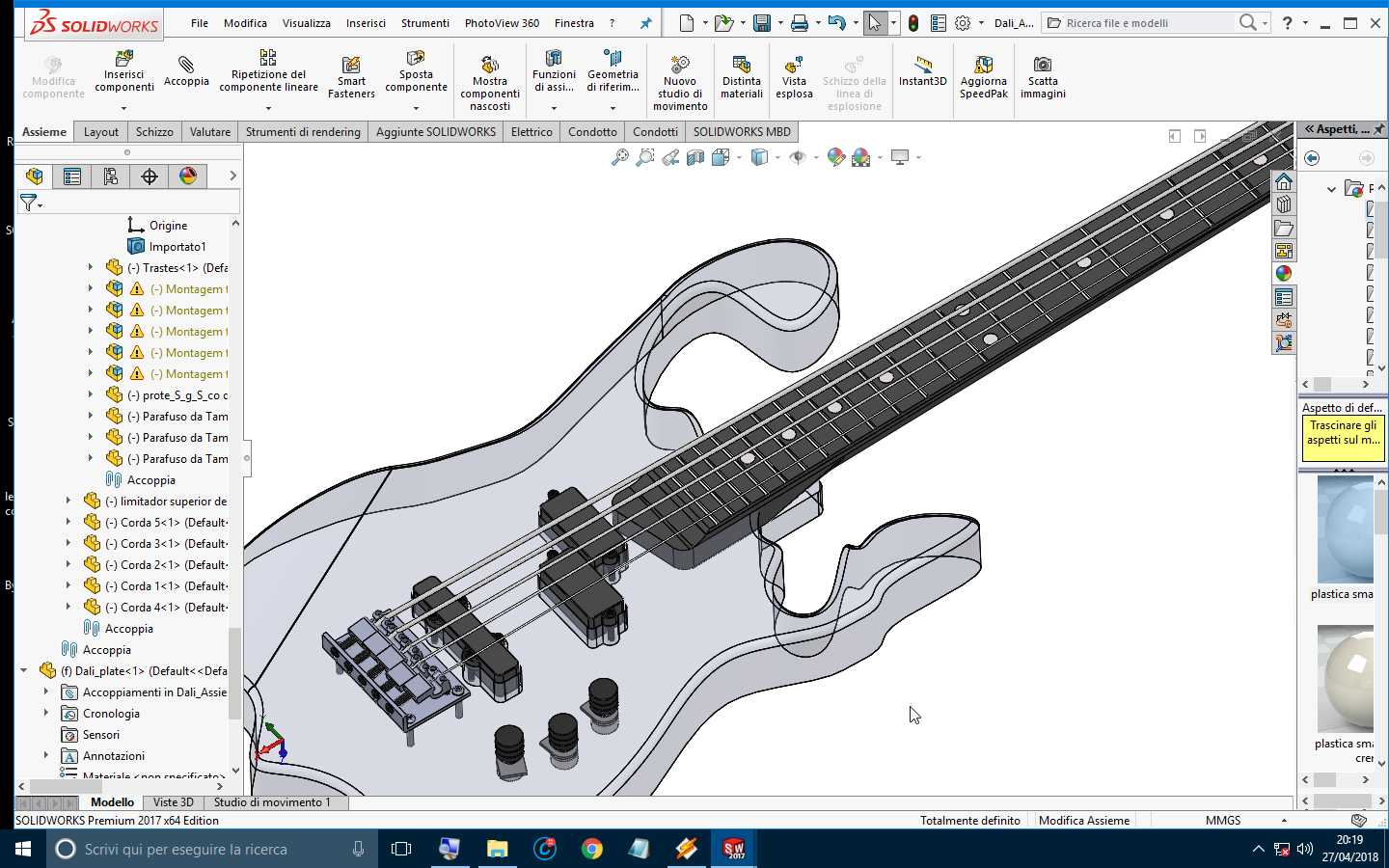Select first plastica appearance sphere thumbnail

pos(1346,529)
